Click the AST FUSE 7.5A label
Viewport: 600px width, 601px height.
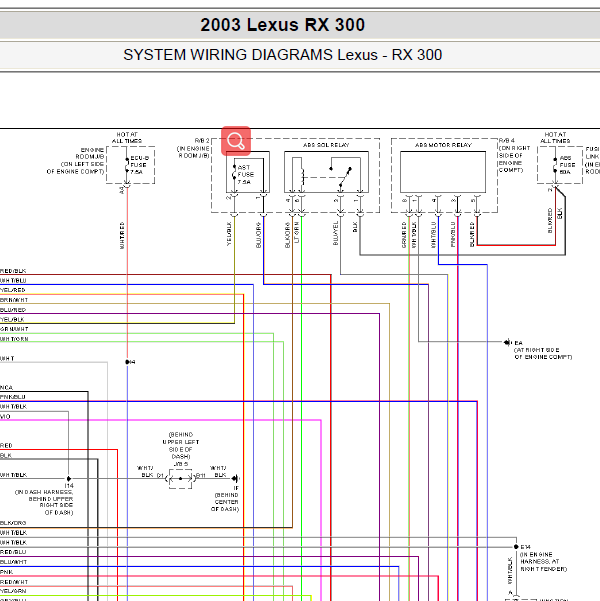(245, 174)
